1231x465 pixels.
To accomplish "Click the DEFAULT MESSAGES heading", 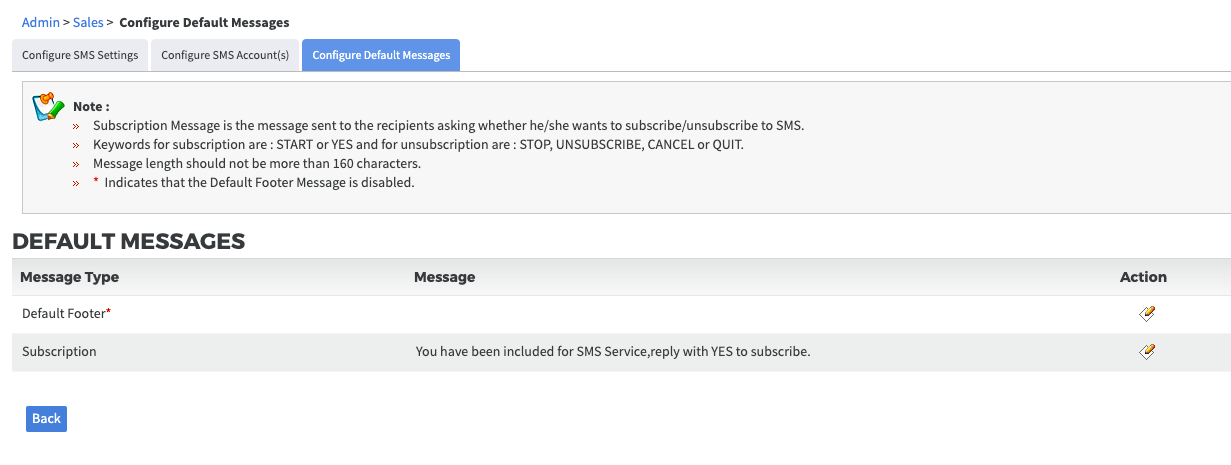I will (x=129, y=241).
